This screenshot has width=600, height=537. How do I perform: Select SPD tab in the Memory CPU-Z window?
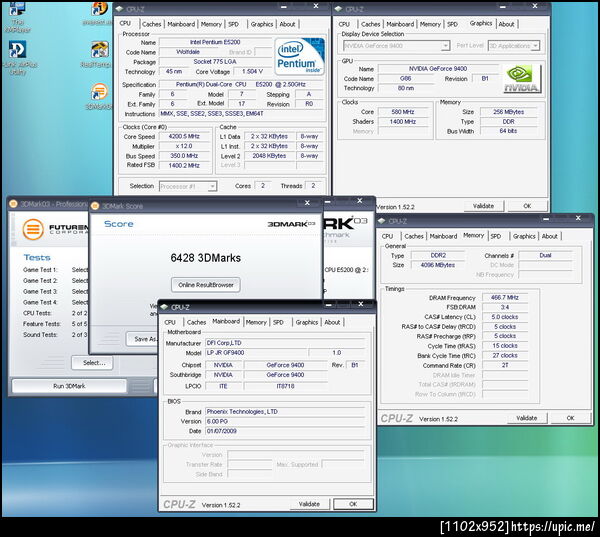(x=496, y=236)
